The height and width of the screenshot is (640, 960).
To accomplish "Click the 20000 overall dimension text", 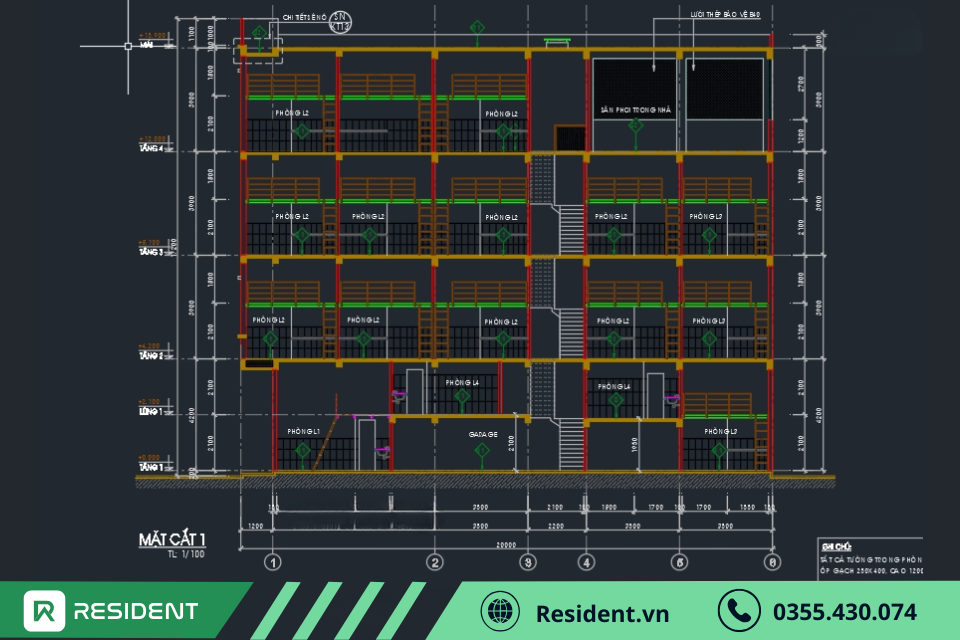I will (506, 545).
